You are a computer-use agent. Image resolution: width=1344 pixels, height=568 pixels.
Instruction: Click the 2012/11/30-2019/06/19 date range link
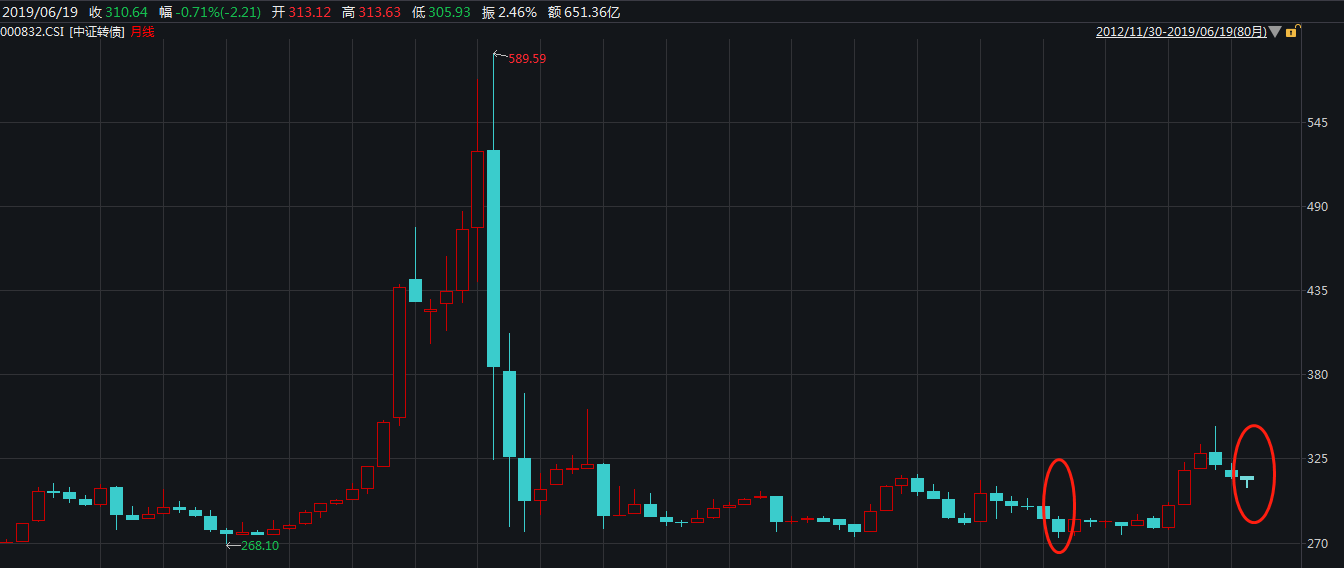1181,32
